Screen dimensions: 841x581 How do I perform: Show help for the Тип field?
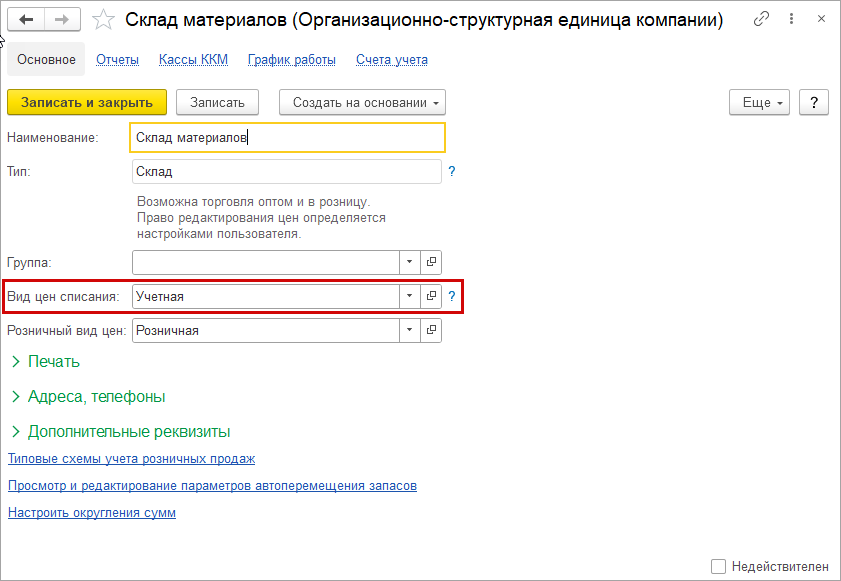(452, 171)
